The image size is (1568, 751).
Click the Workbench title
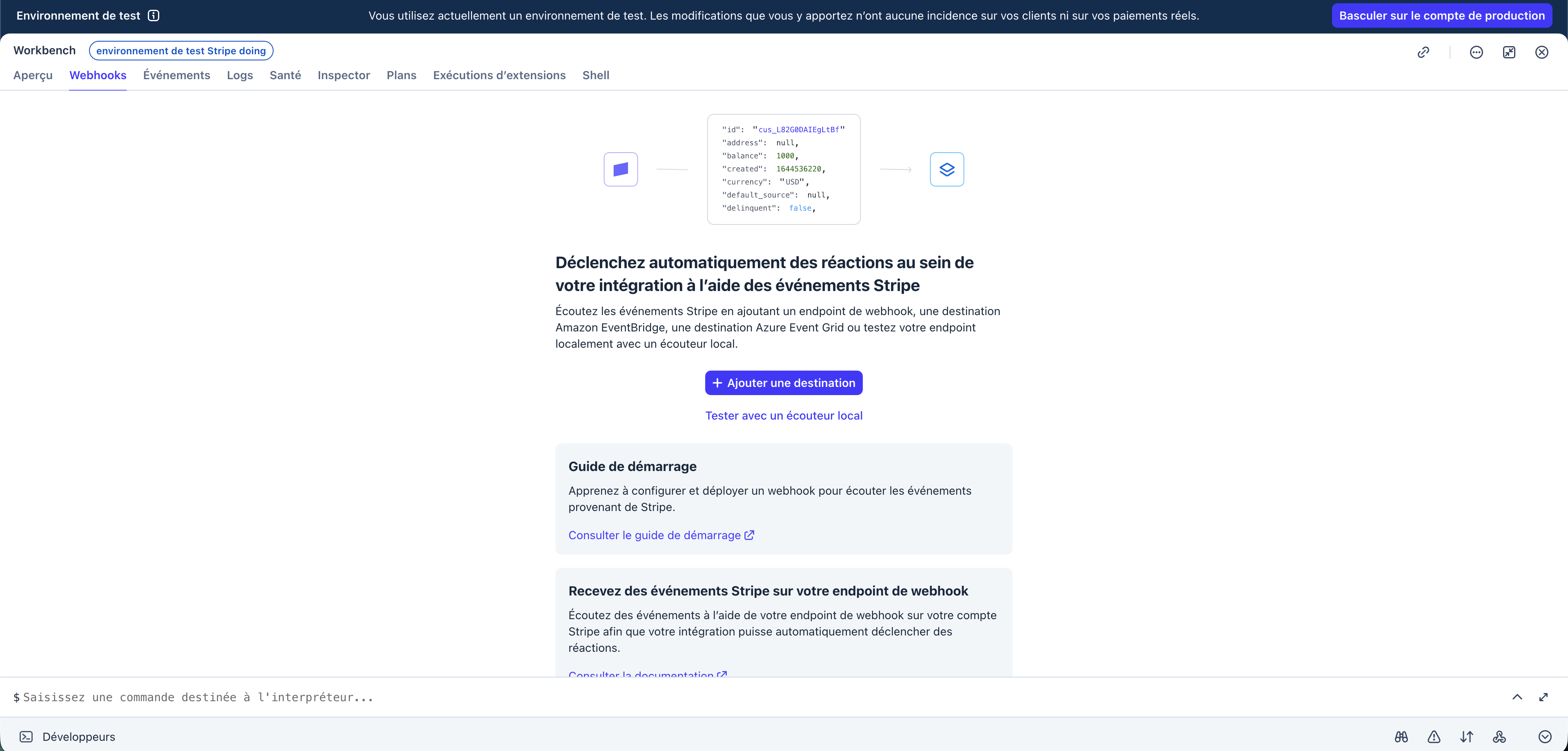click(x=45, y=51)
